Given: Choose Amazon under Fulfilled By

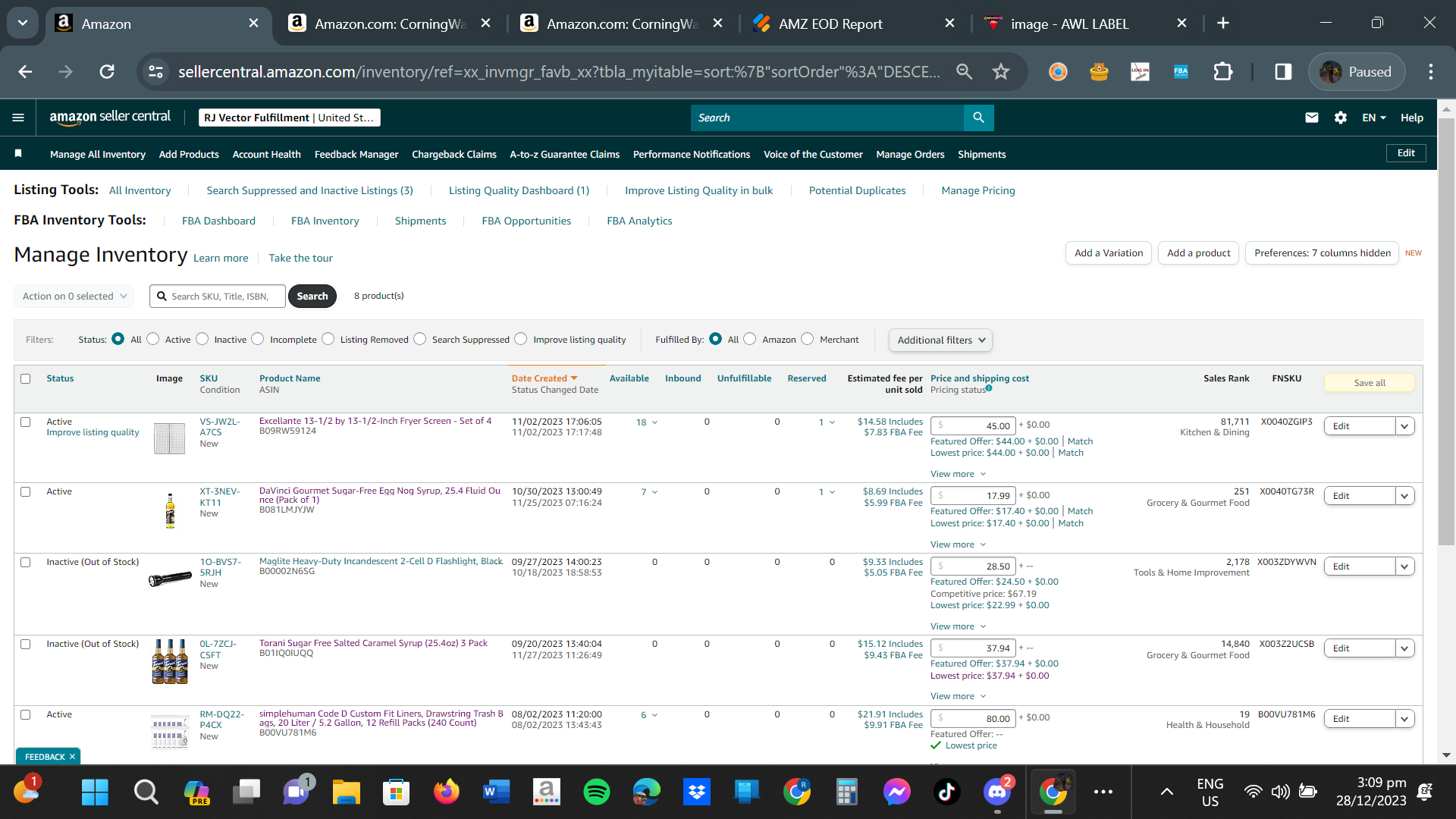Looking at the screenshot, I should click(x=749, y=339).
